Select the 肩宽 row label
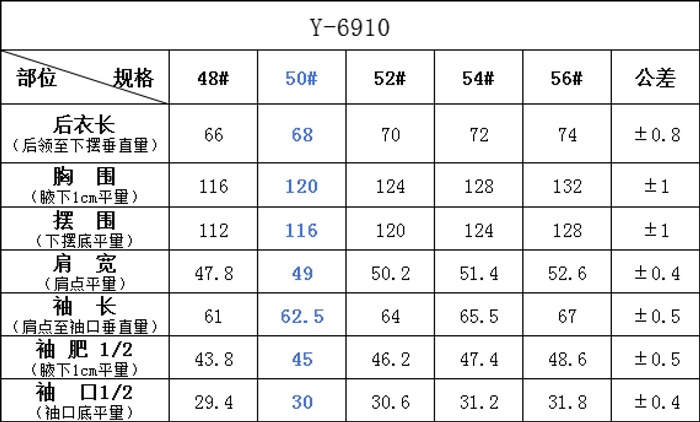The image size is (700, 422). point(85,272)
